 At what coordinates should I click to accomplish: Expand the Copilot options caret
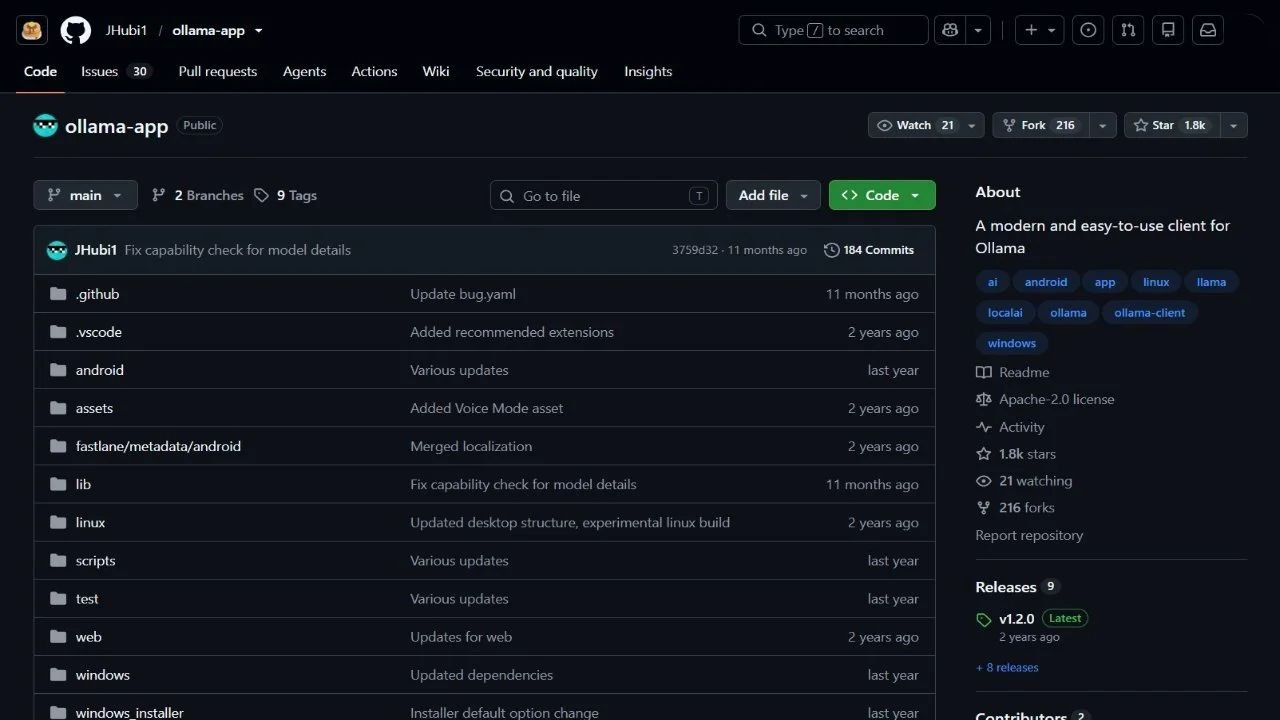click(x=978, y=30)
